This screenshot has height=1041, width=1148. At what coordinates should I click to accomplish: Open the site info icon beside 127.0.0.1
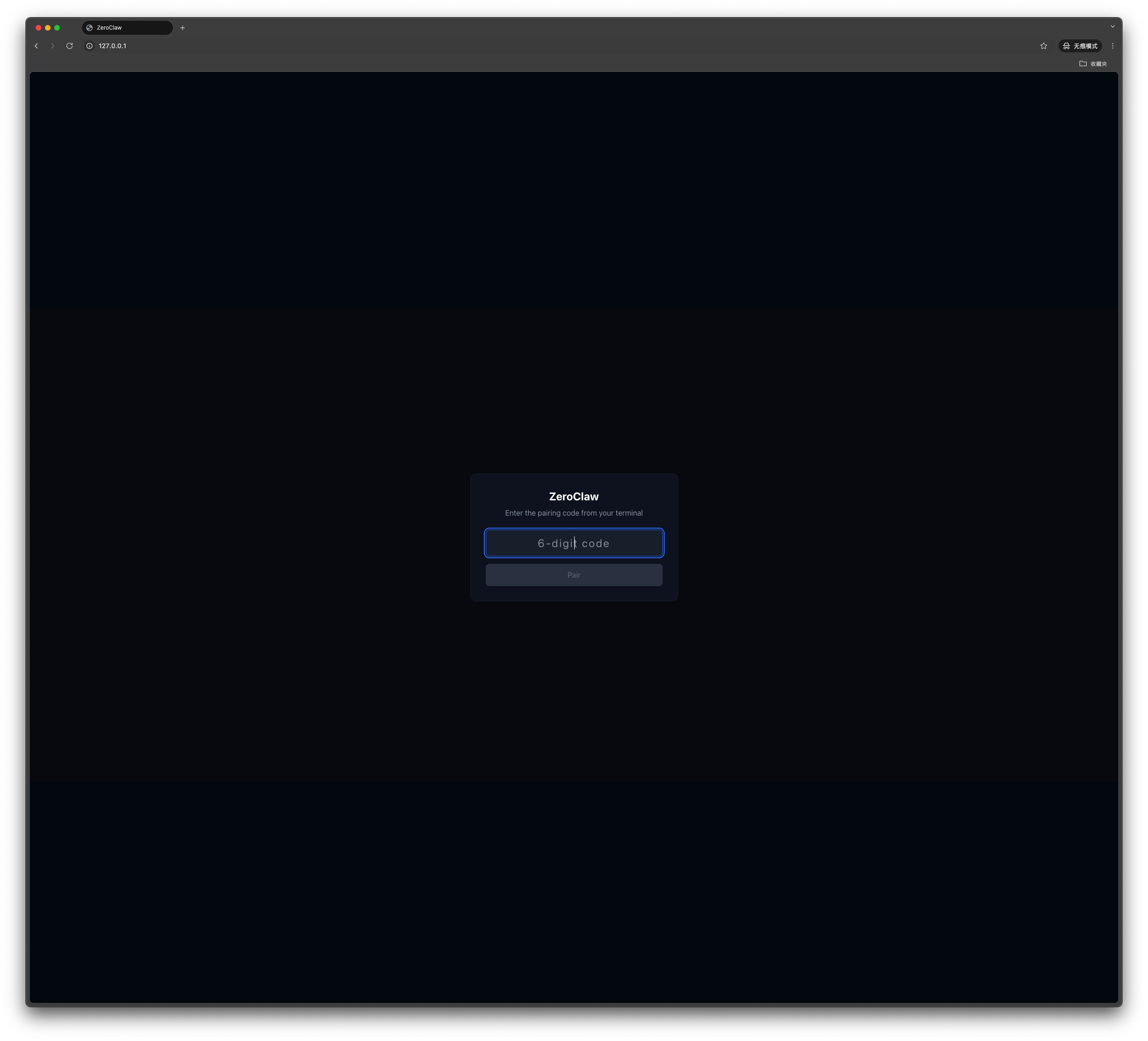(x=89, y=46)
